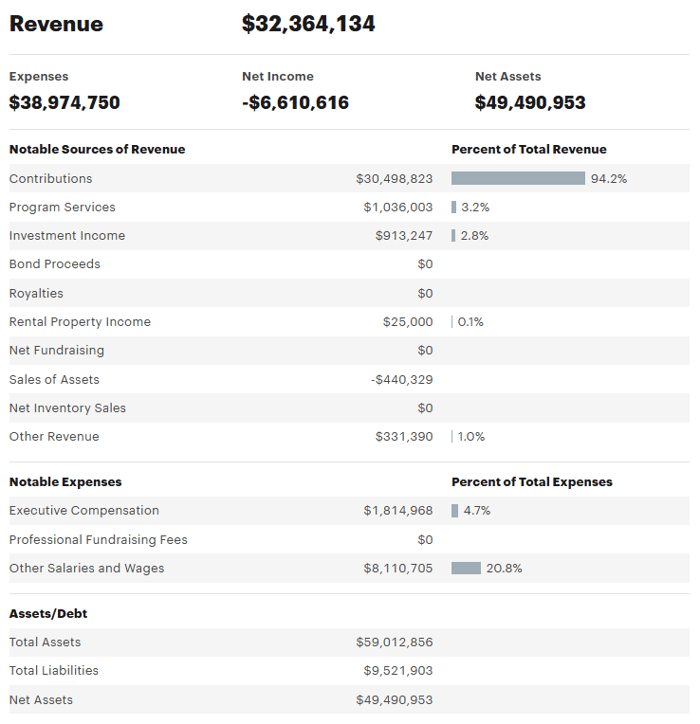
Task: Click the Bond Proceeds row label
Action: coord(55,264)
